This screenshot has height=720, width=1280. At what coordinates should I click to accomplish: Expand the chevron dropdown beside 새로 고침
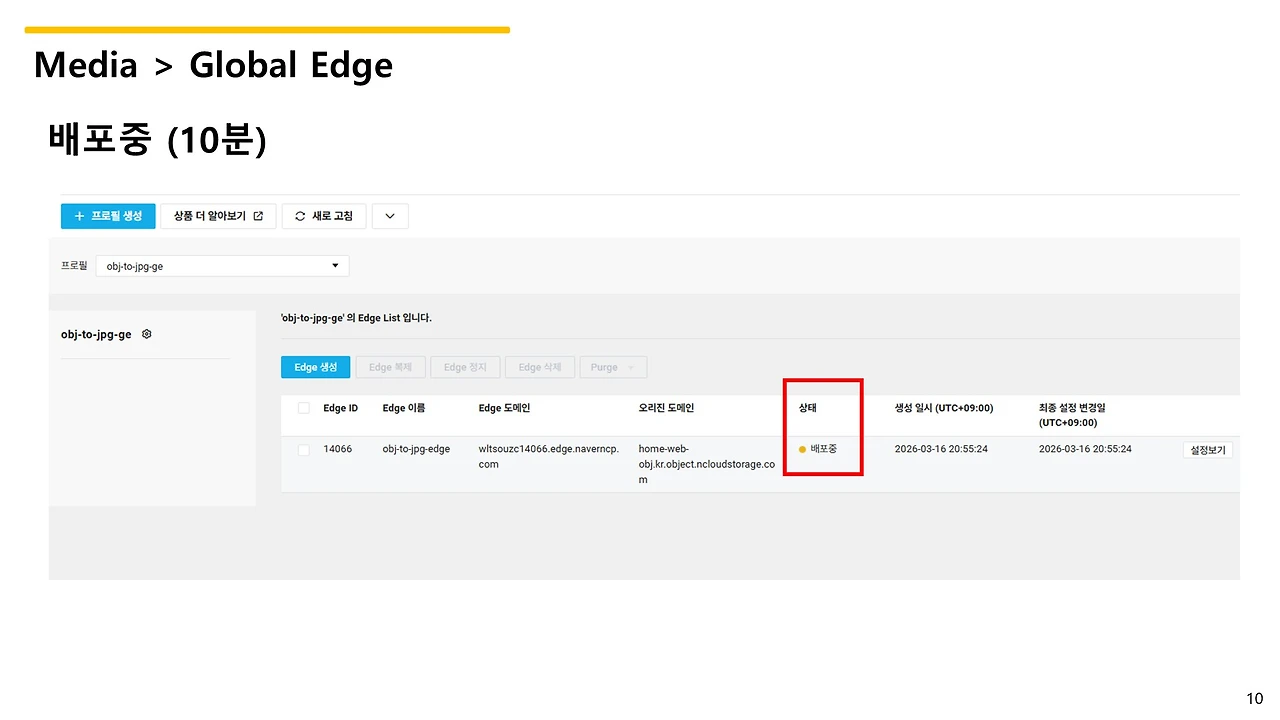point(390,216)
